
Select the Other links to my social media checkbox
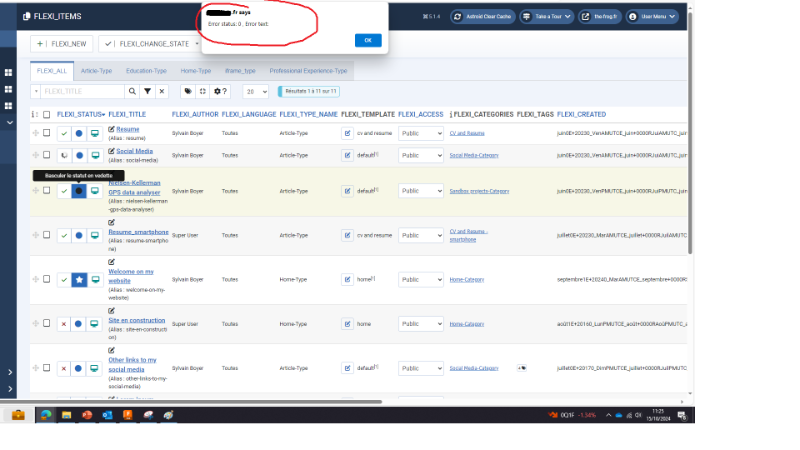click(46, 368)
